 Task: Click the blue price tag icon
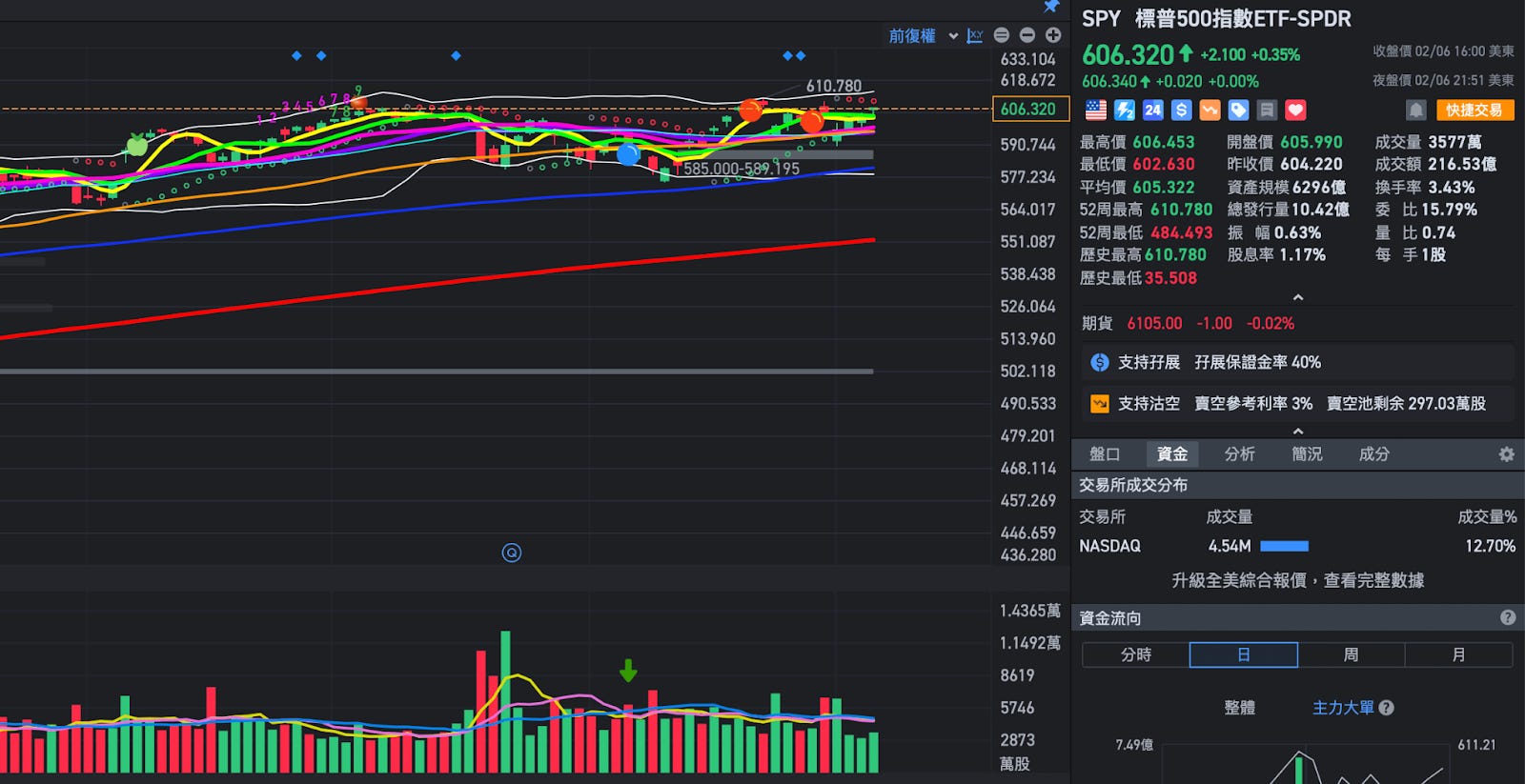pyautogui.click(x=1238, y=111)
